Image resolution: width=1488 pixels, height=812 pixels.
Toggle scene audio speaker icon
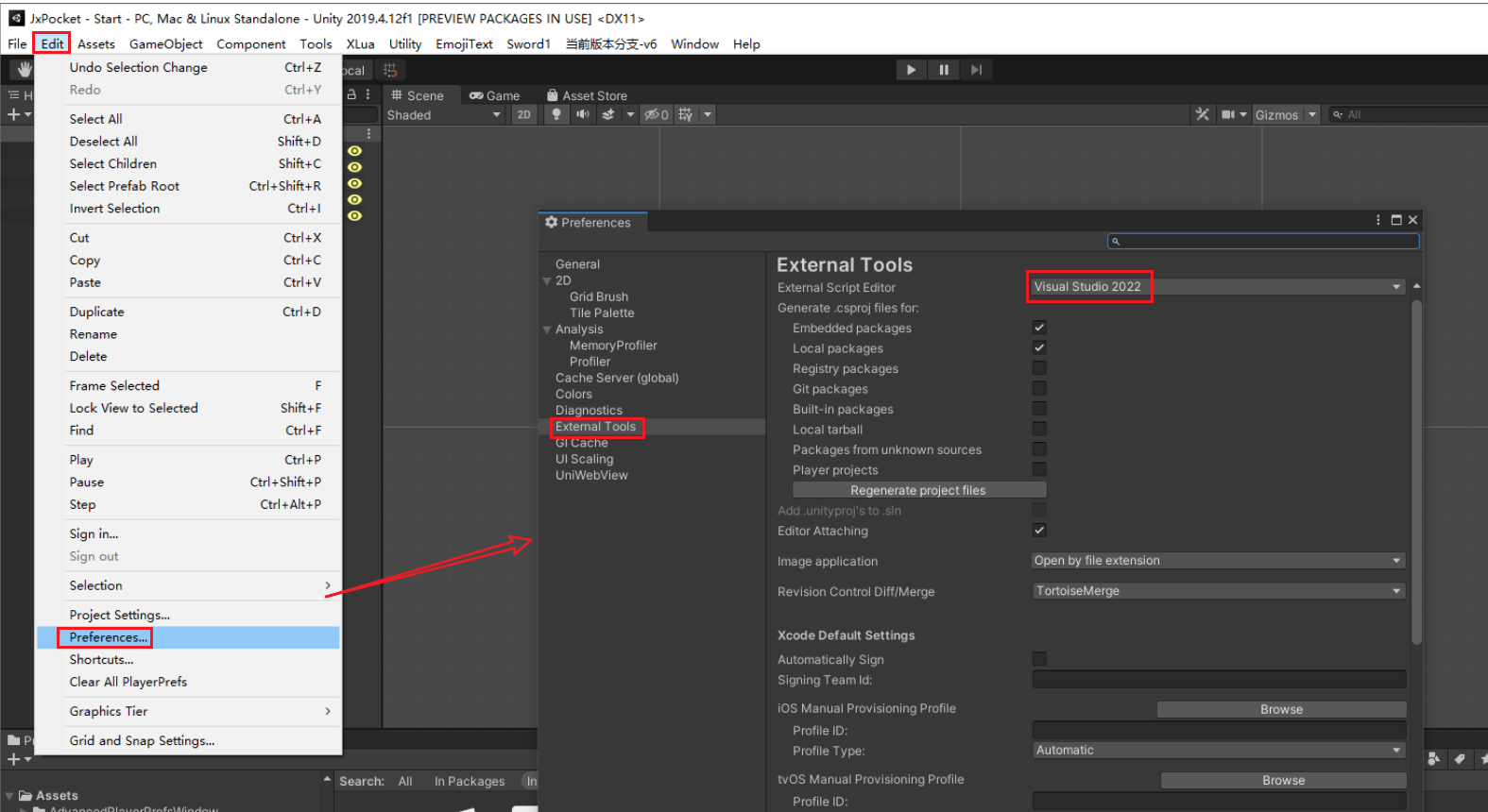tap(582, 114)
